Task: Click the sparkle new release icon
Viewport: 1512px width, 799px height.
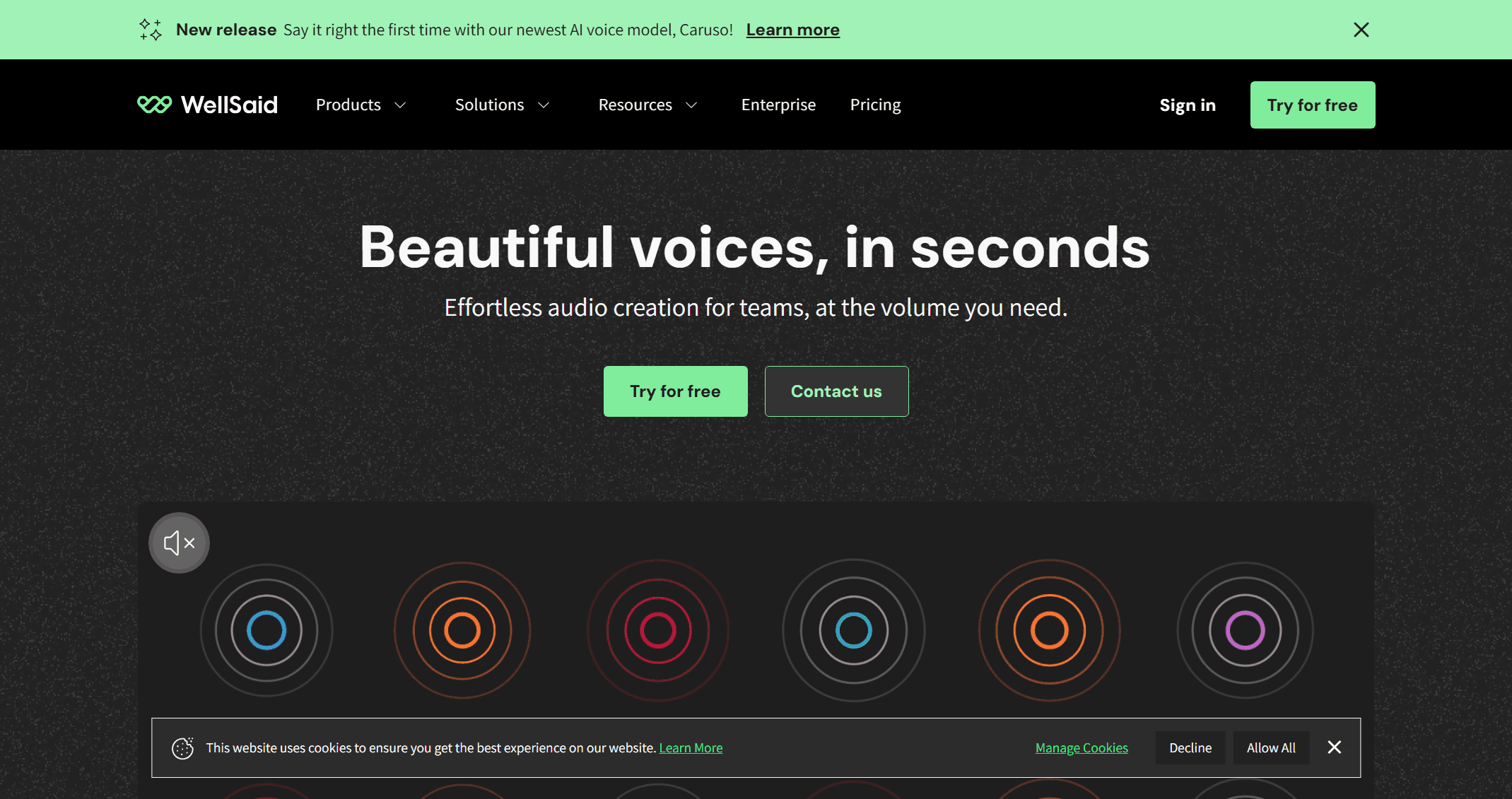Action: click(x=150, y=30)
